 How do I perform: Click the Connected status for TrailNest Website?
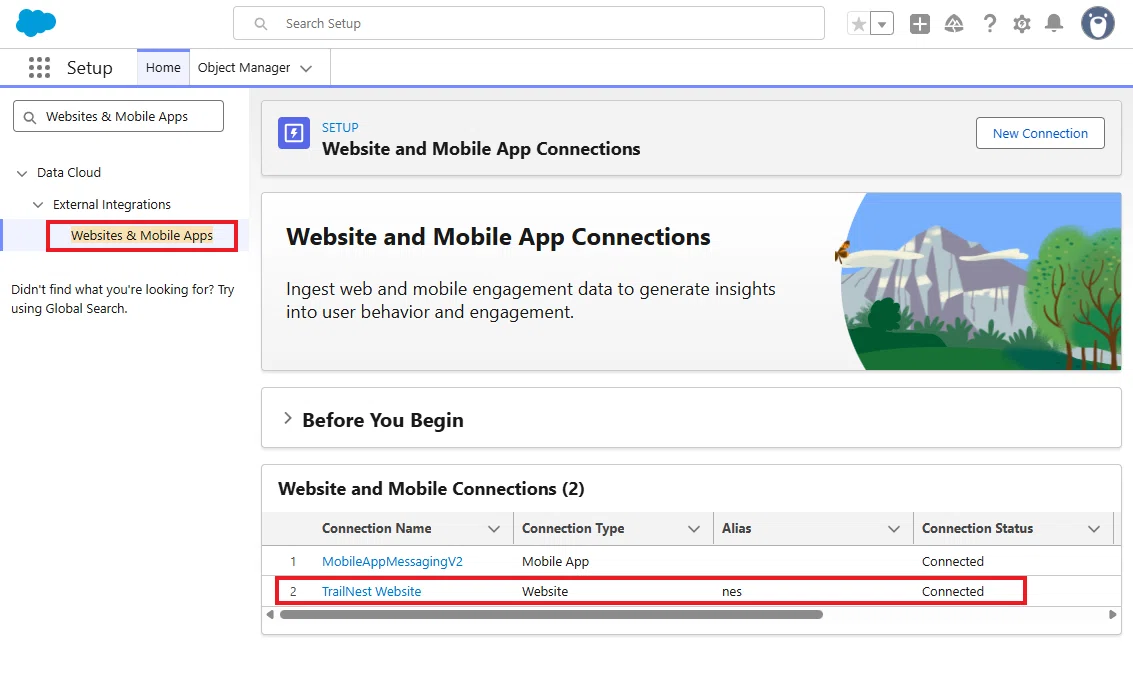click(x=953, y=592)
